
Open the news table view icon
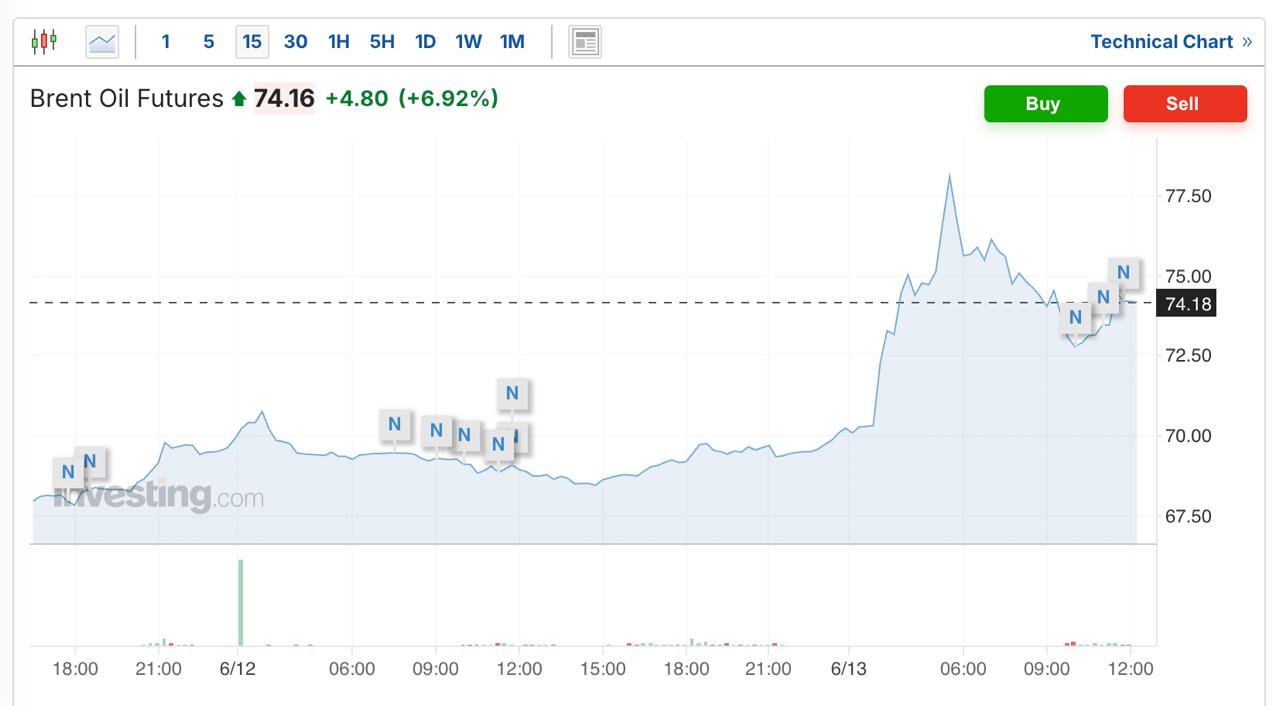[585, 41]
